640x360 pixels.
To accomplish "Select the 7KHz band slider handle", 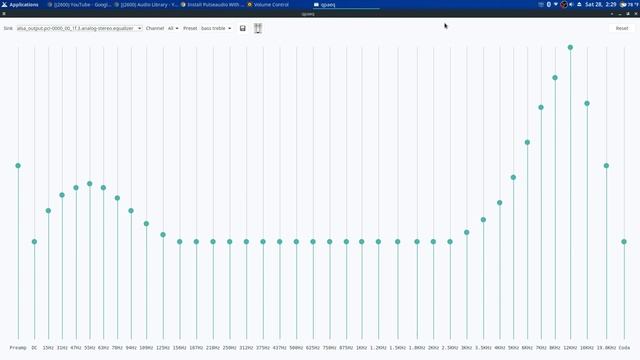I will pos(541,107).
